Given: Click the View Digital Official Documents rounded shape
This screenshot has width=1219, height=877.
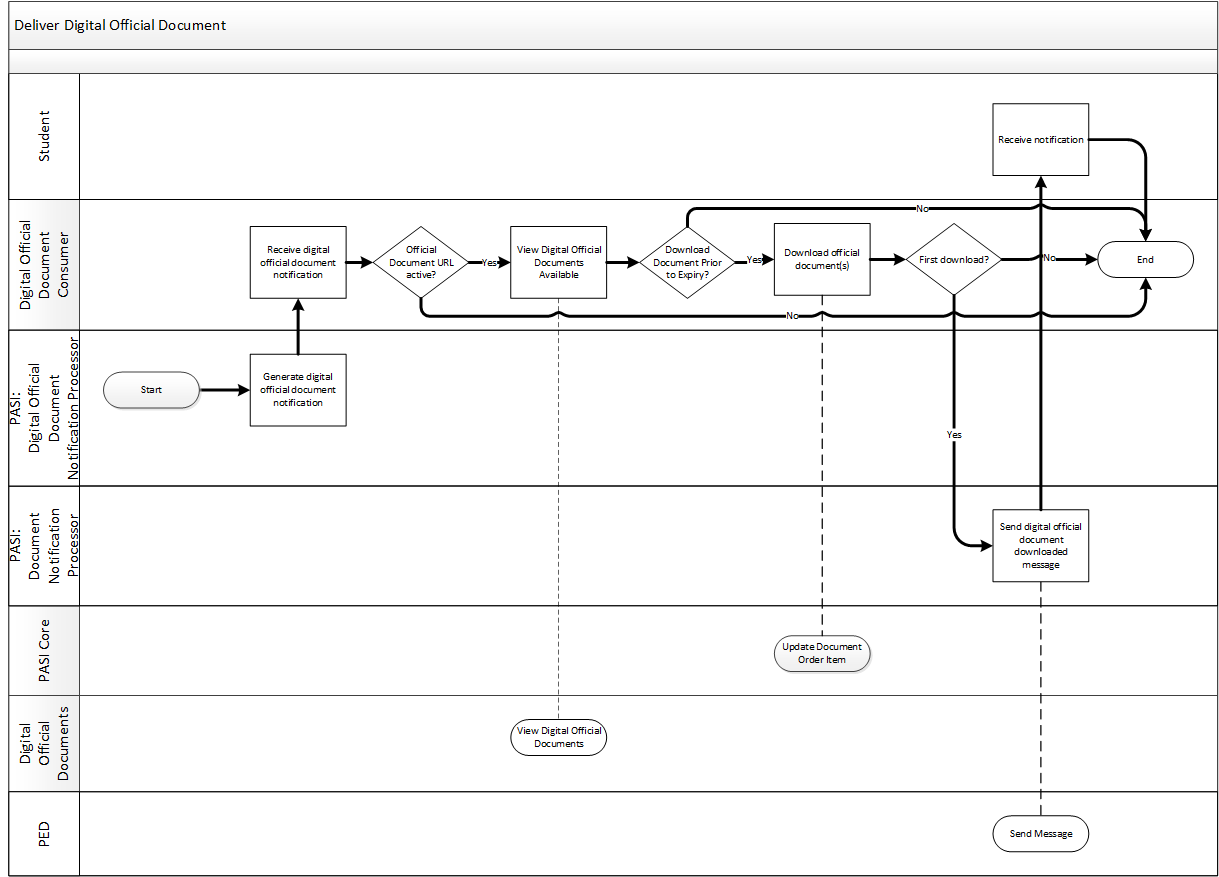Looking at the screenshot, I should click(x=558, y=737).
